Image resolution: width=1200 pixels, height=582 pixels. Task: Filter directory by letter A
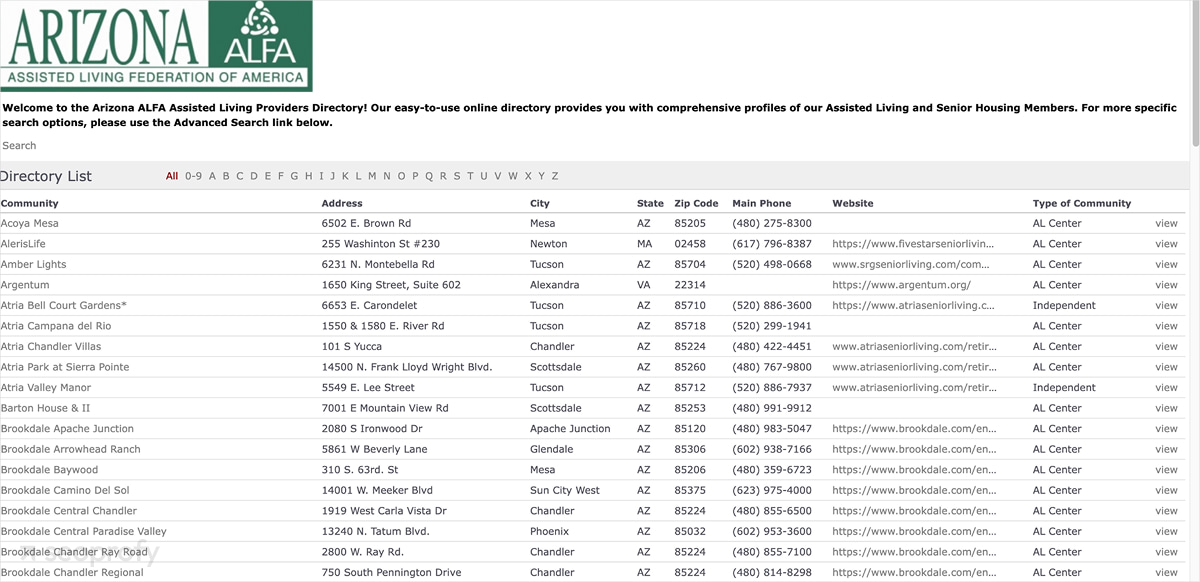212,176
